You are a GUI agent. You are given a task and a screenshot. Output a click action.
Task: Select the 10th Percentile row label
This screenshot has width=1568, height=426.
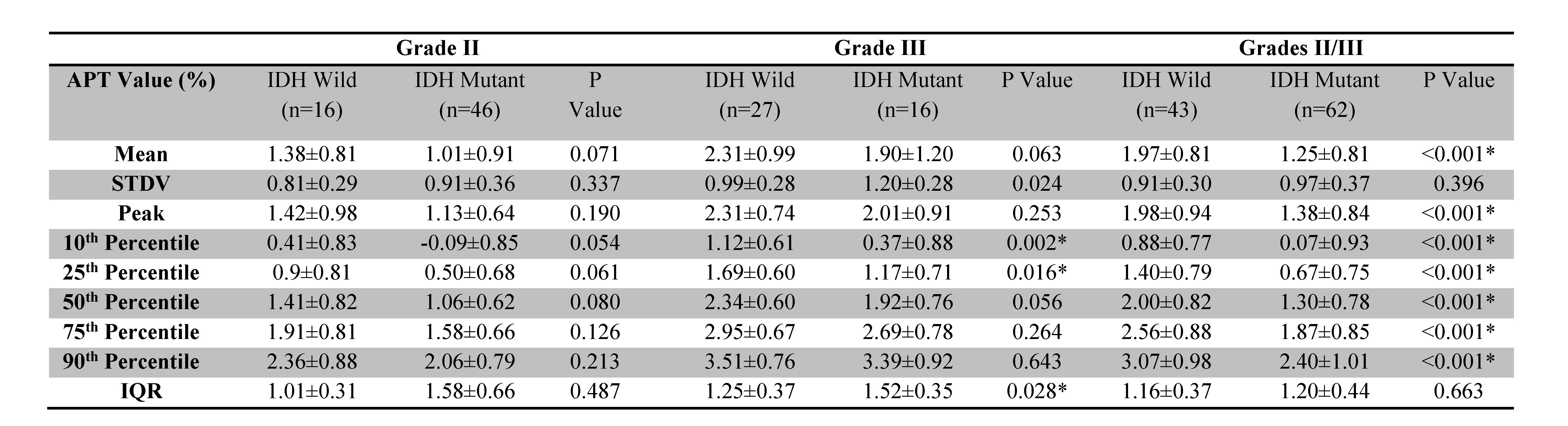tap(131, 243)
